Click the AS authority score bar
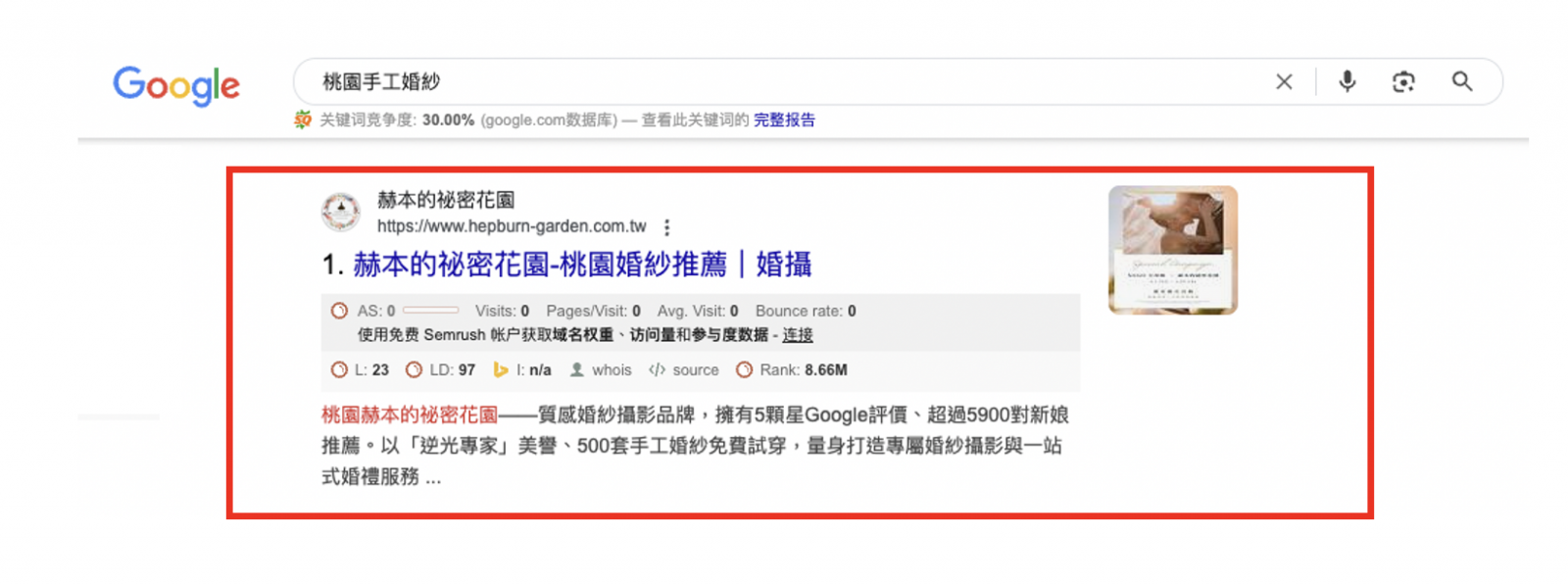 click(x=430, y=311)
